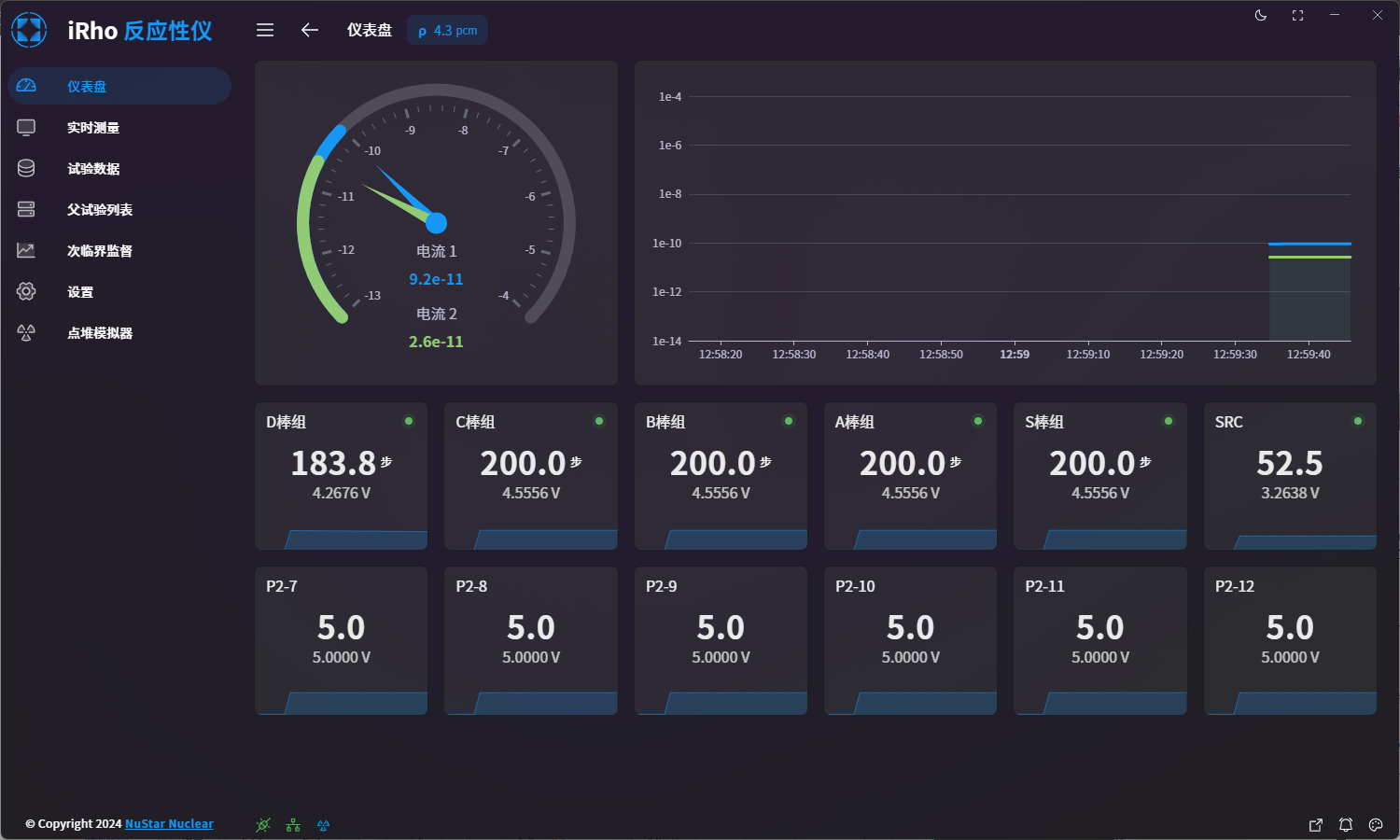Toggle the sidebar with the hamburger menu icon

tap(265, 30)
